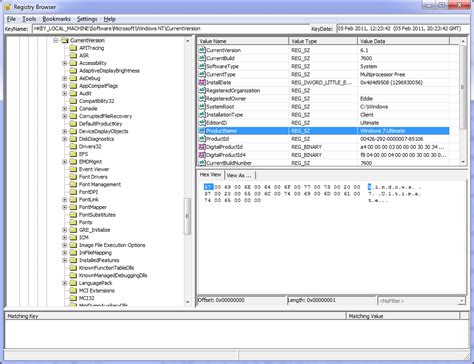The image size is (474, 364).
Task: Select the 'Ultimate' EditionID data cell
Action: pos(369,123)
